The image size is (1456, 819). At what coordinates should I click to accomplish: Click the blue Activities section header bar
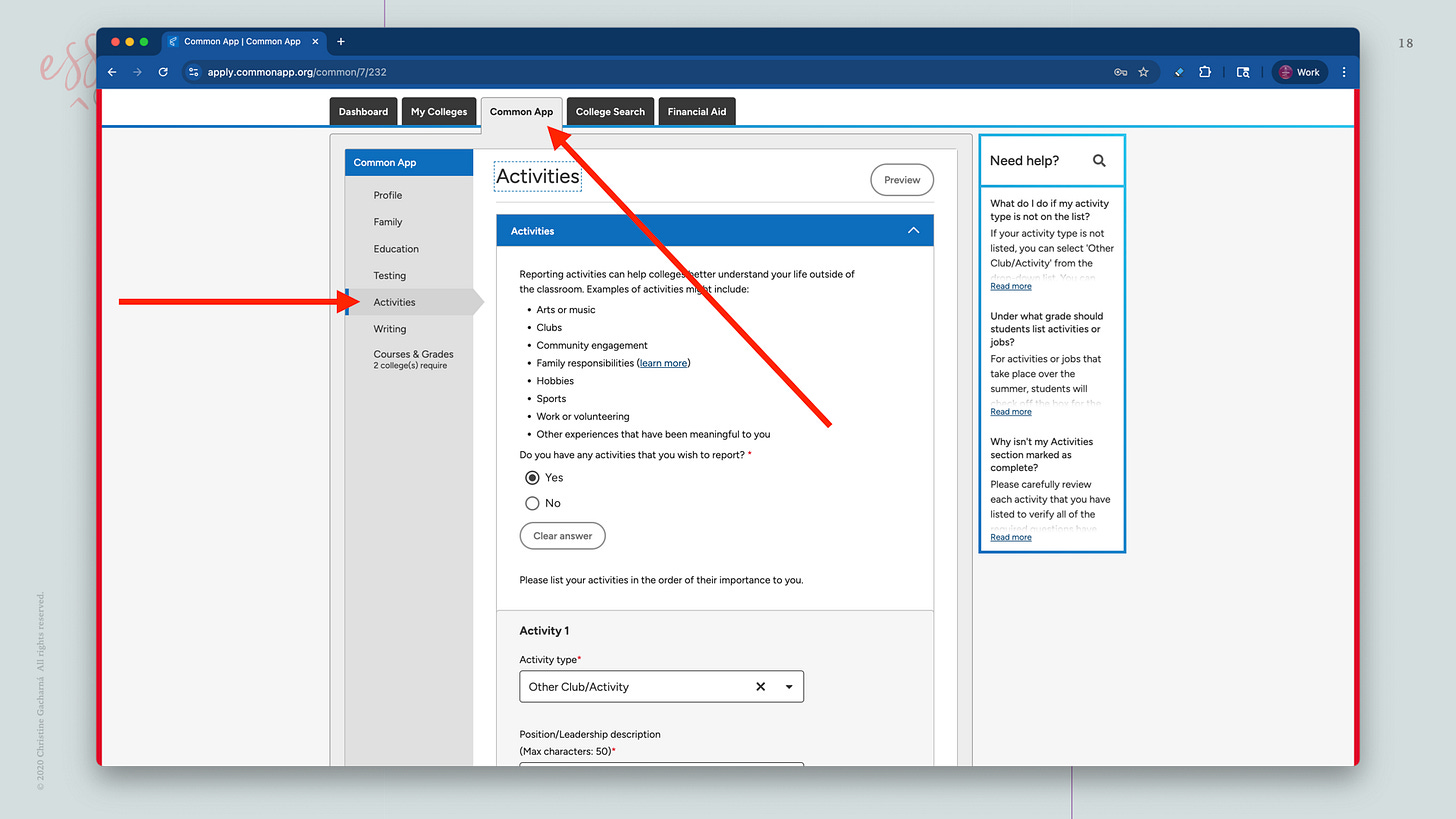point(715,231)
